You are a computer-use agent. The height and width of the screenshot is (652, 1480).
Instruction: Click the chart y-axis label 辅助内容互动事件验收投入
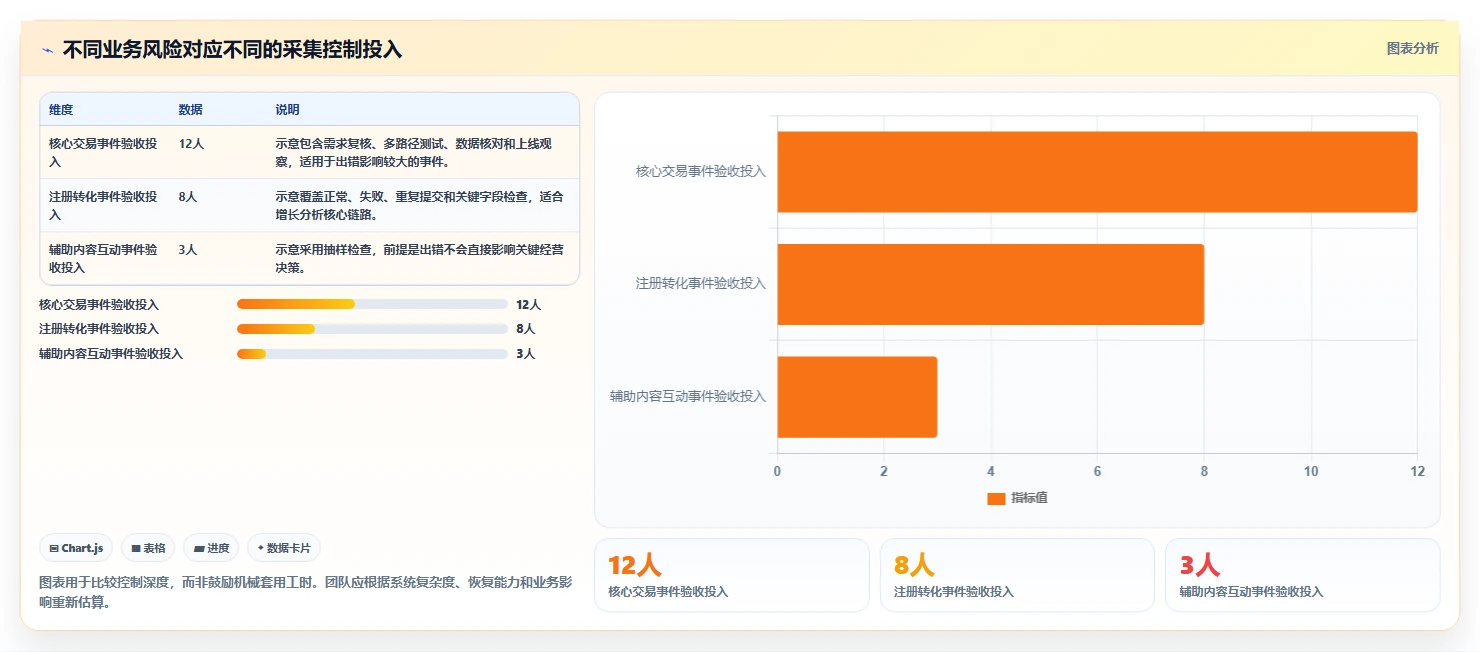(x=688, y=397)
